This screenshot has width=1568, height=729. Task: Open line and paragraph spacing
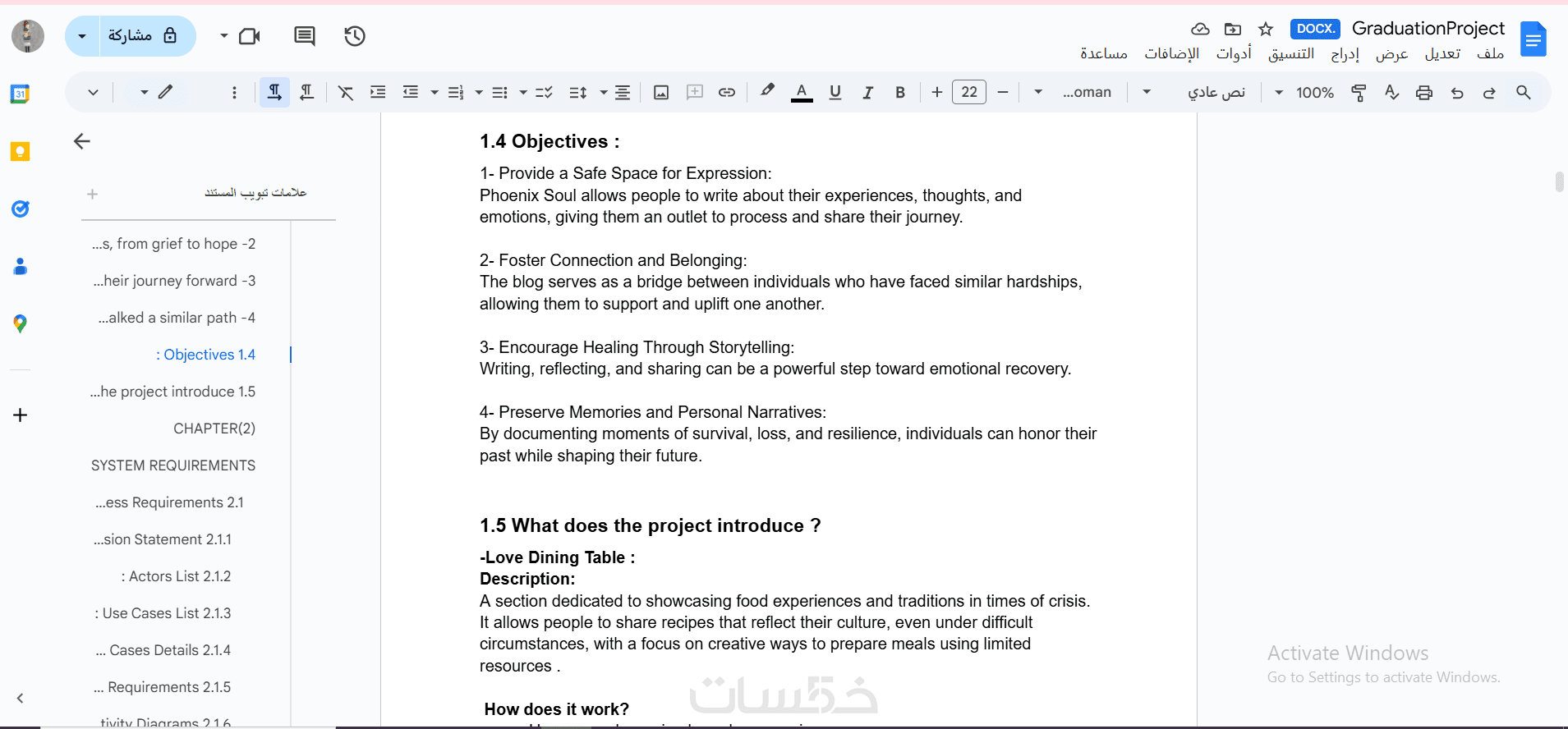point(578,93)
